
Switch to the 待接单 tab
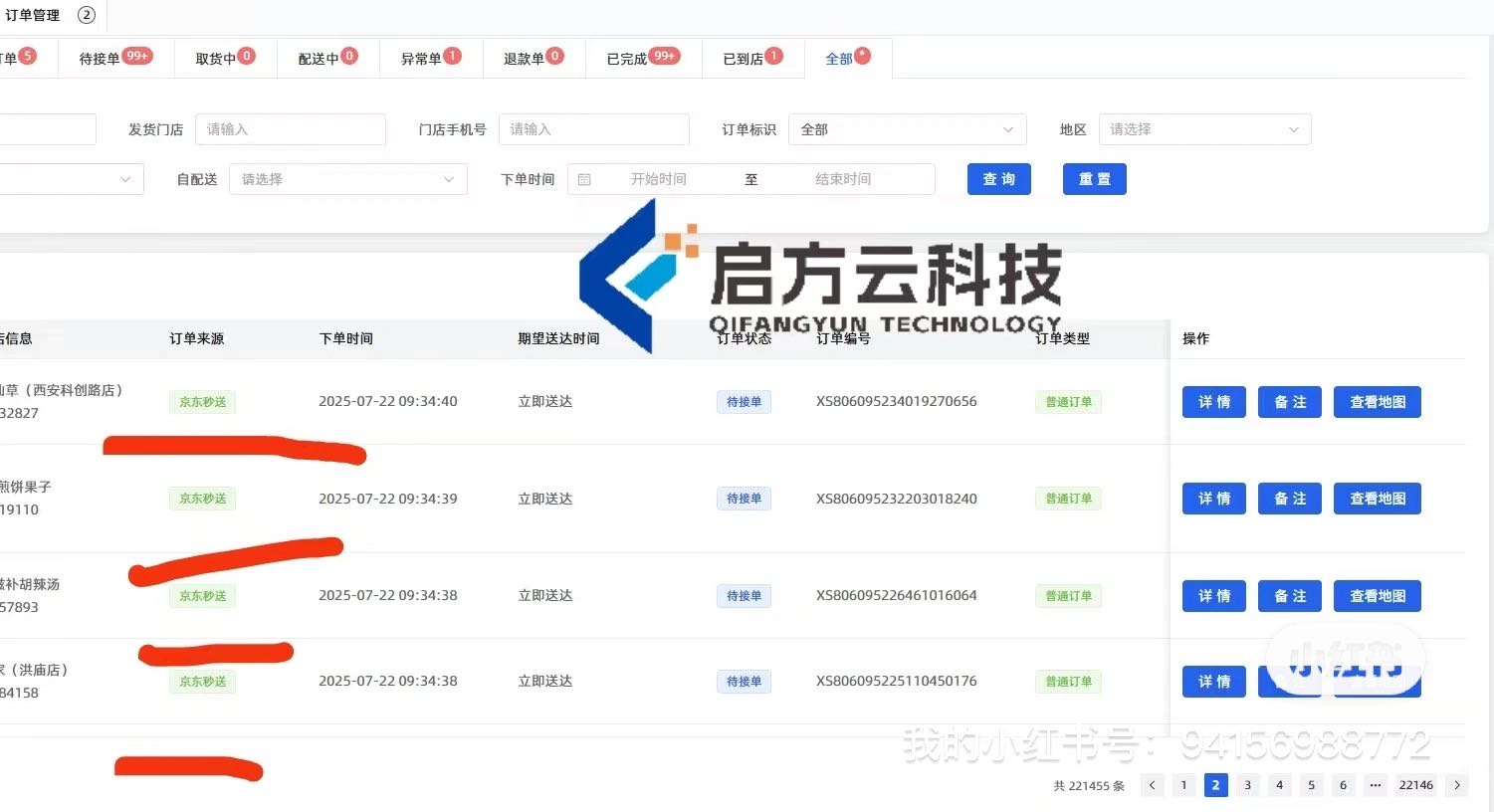click(x=114, y=58)
